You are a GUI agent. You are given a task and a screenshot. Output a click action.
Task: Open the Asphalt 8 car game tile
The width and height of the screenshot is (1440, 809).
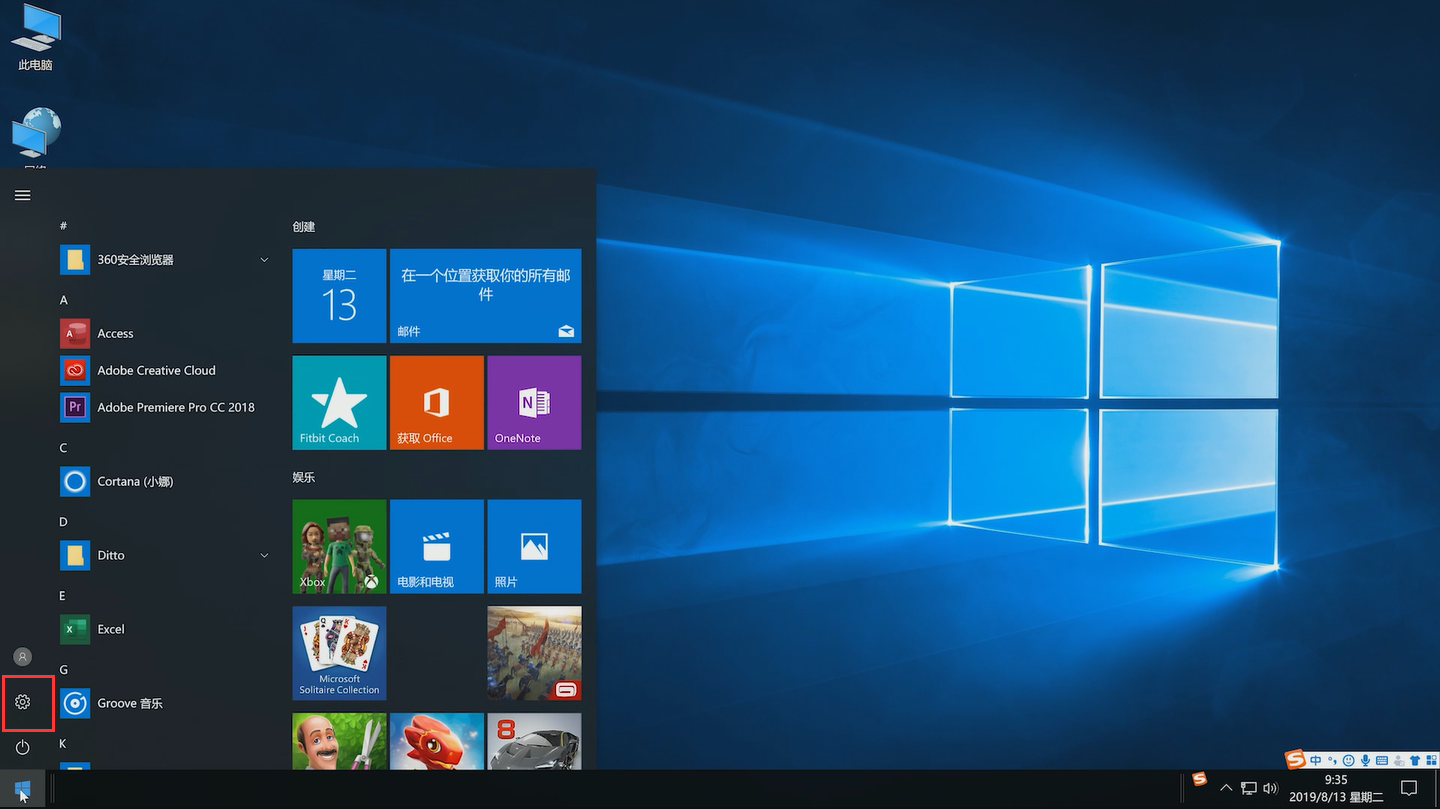click(534, 741)
